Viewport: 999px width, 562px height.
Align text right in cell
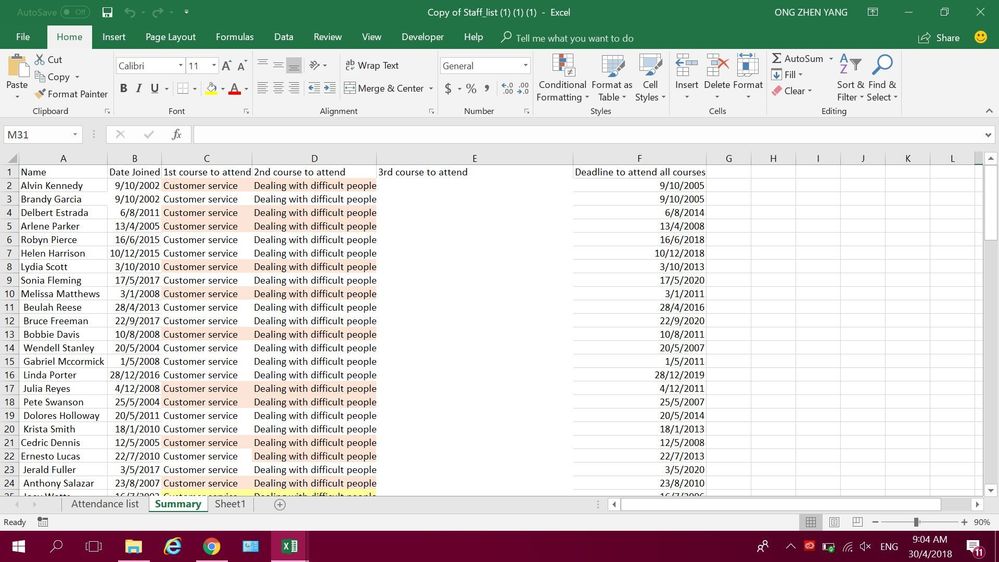click(x=294, y=88)
